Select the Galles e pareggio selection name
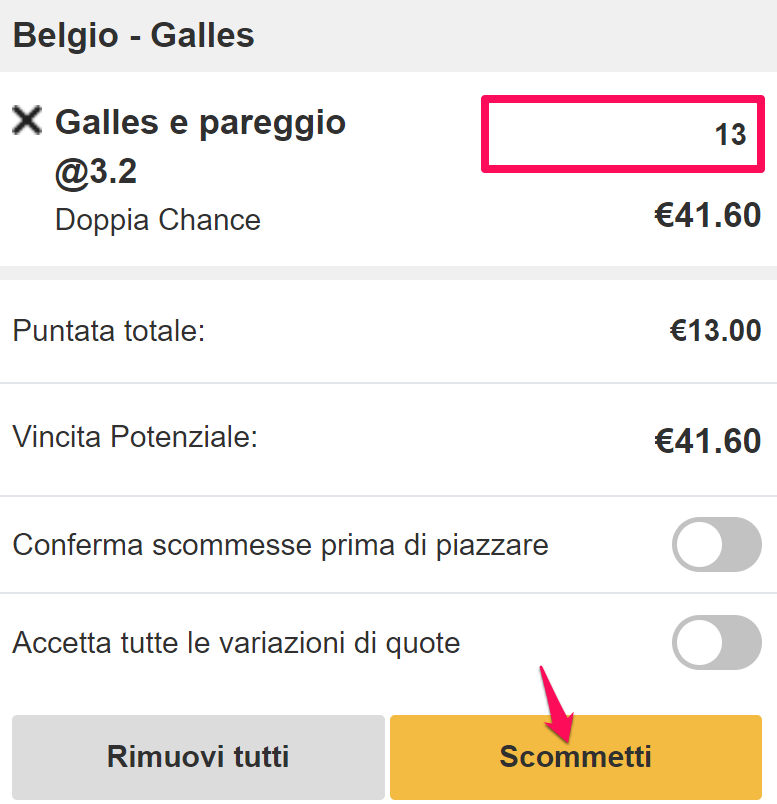 tap(201, 123)
